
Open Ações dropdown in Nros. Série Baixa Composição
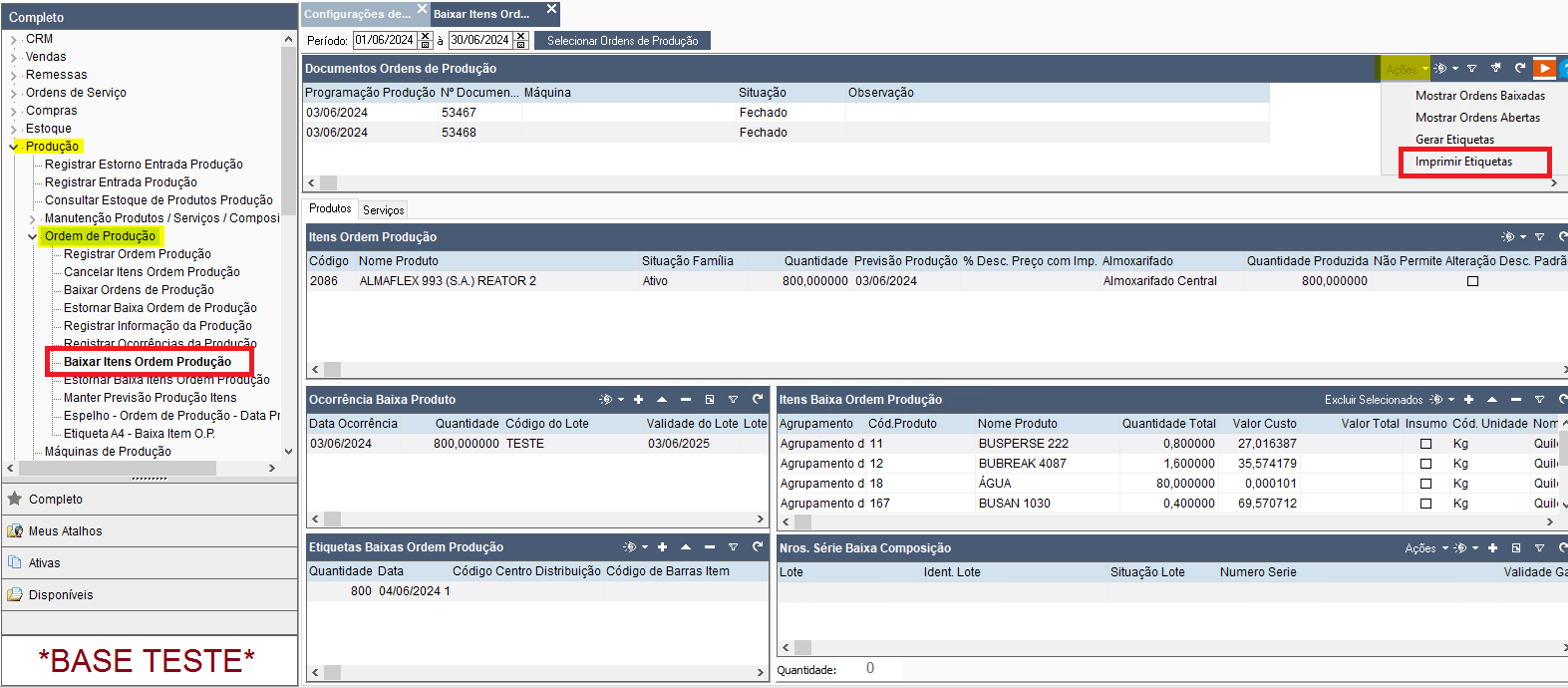tap(1426, 548)
